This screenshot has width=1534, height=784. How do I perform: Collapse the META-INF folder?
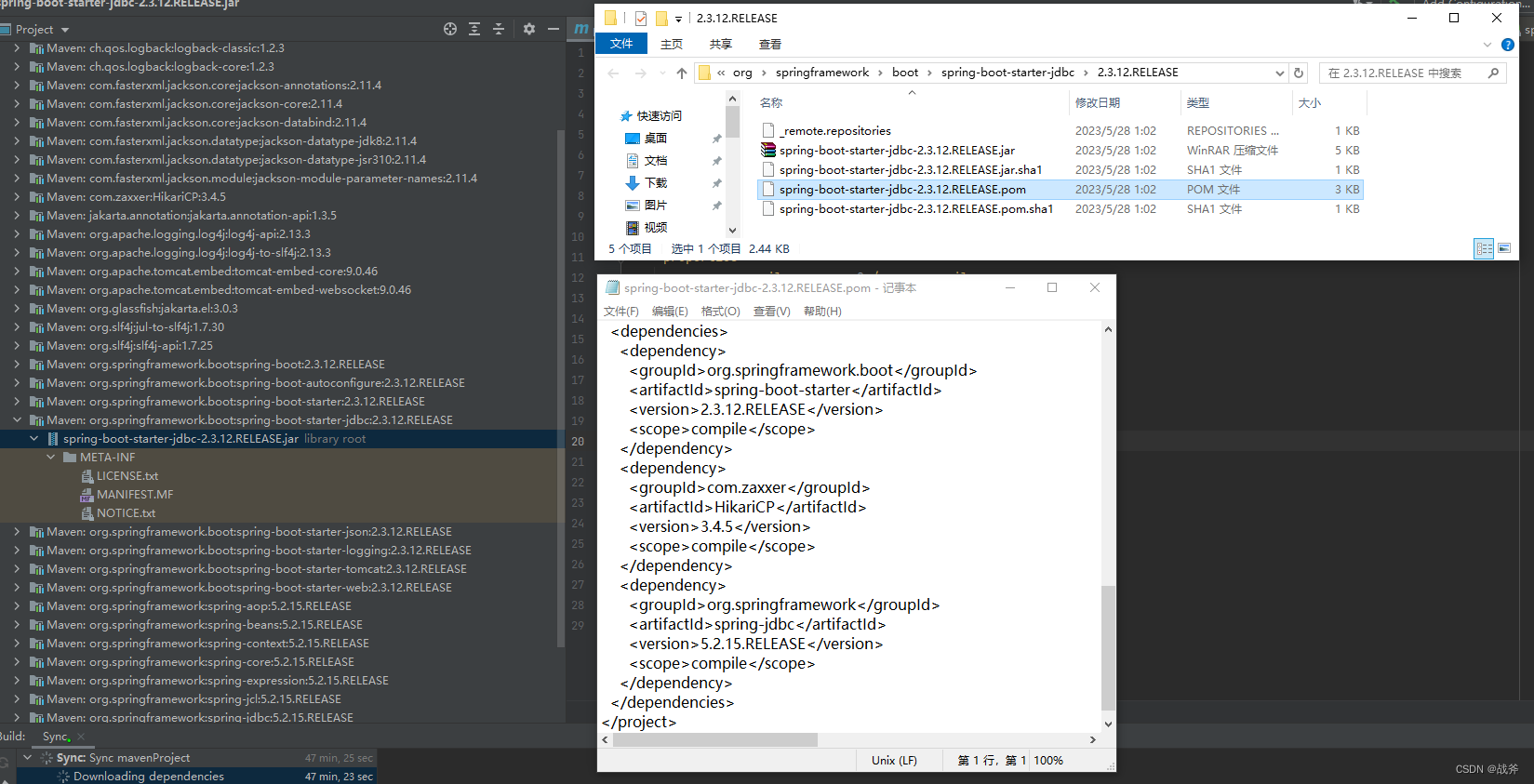coord(51,458)
